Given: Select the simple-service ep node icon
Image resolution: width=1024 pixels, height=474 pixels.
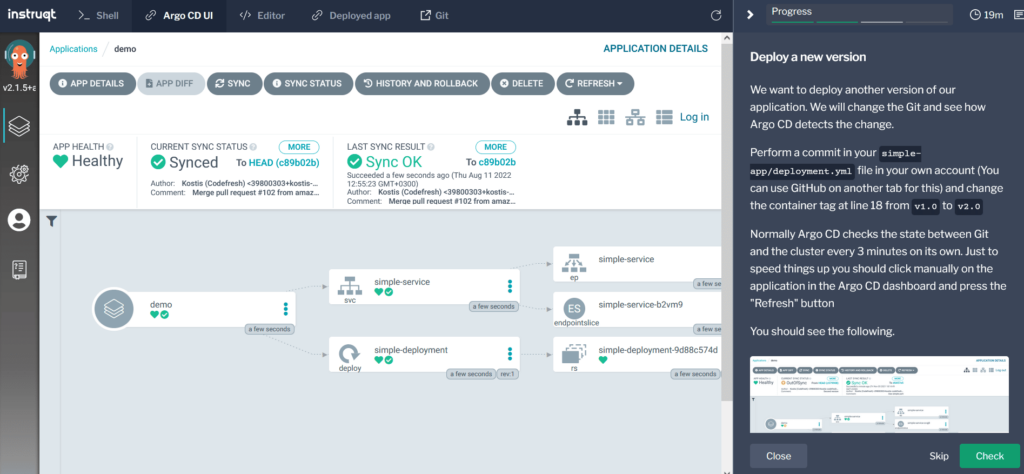Looking at the screenshot, I should tap(573, 263).
